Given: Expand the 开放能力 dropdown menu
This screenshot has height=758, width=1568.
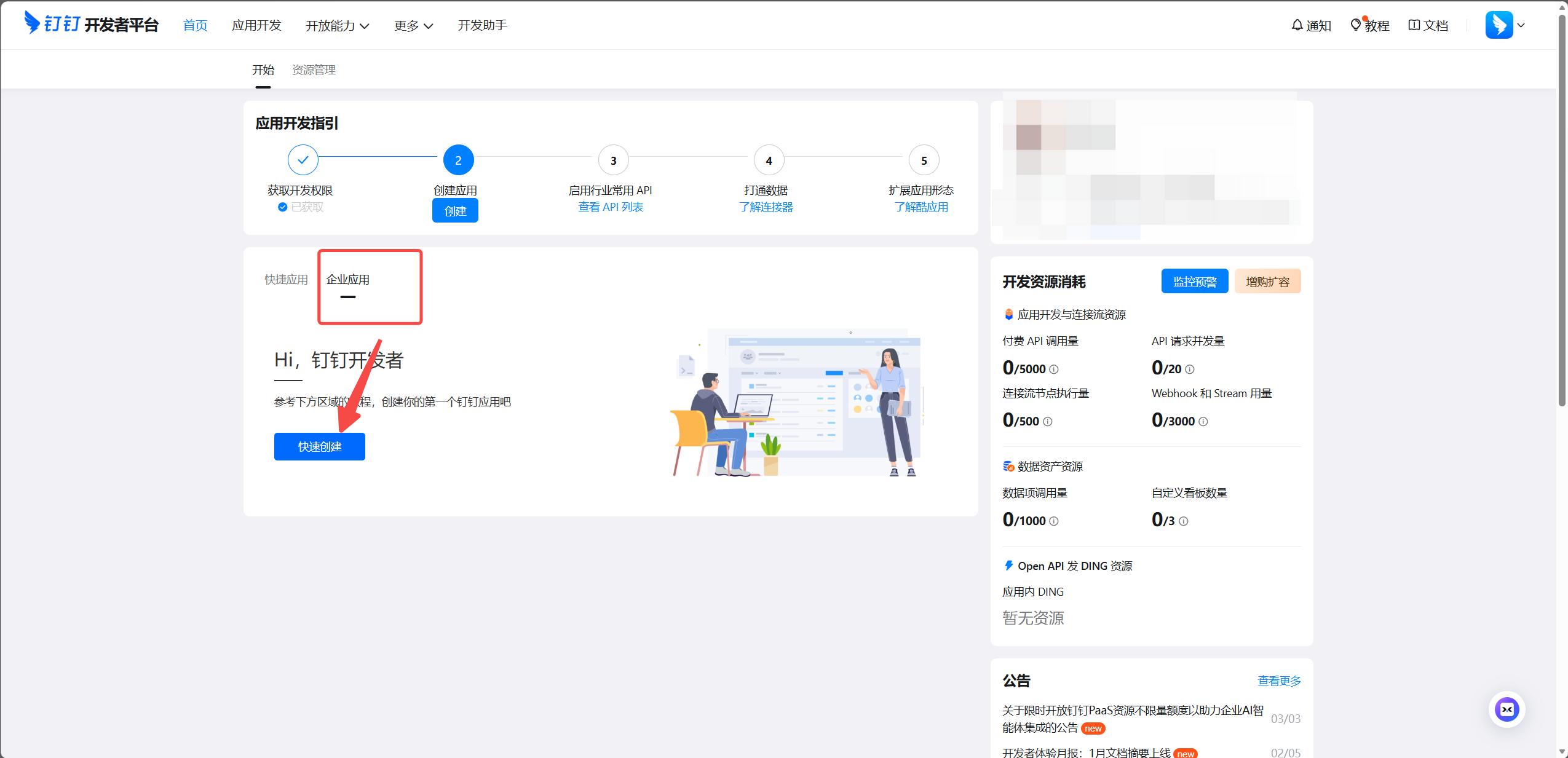Looking at the screenshot, I should [x=338, y=26].
